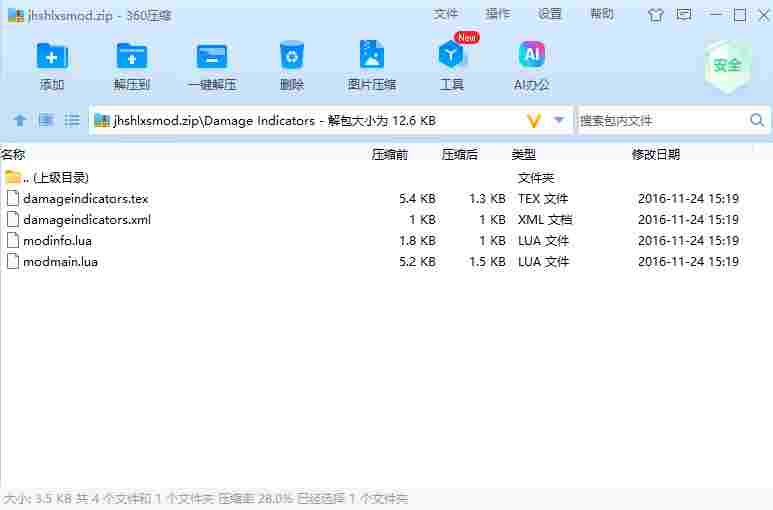Click the 删除 (Delete) trash icon
Screen dimensions: 773x510
pyautogui.click(x=292, y=55)
